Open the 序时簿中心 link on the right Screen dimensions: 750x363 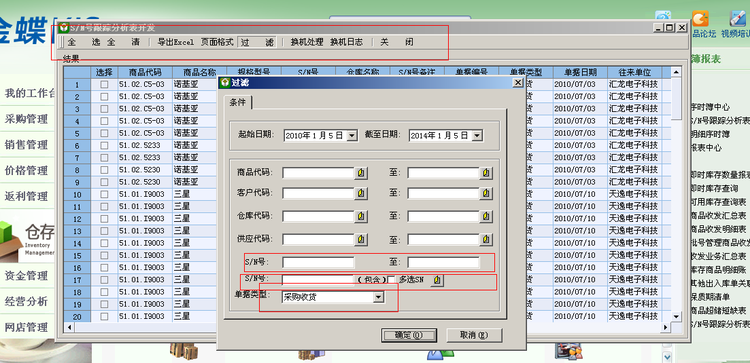(x=711, y=107)
